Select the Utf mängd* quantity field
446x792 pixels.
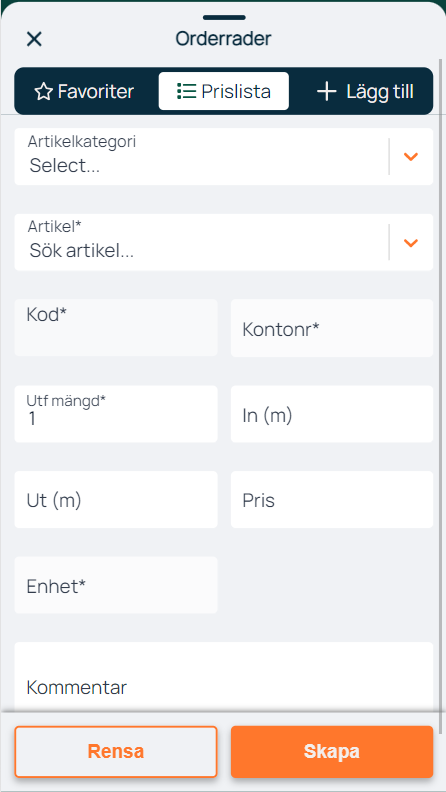click(x=116, y=414)
